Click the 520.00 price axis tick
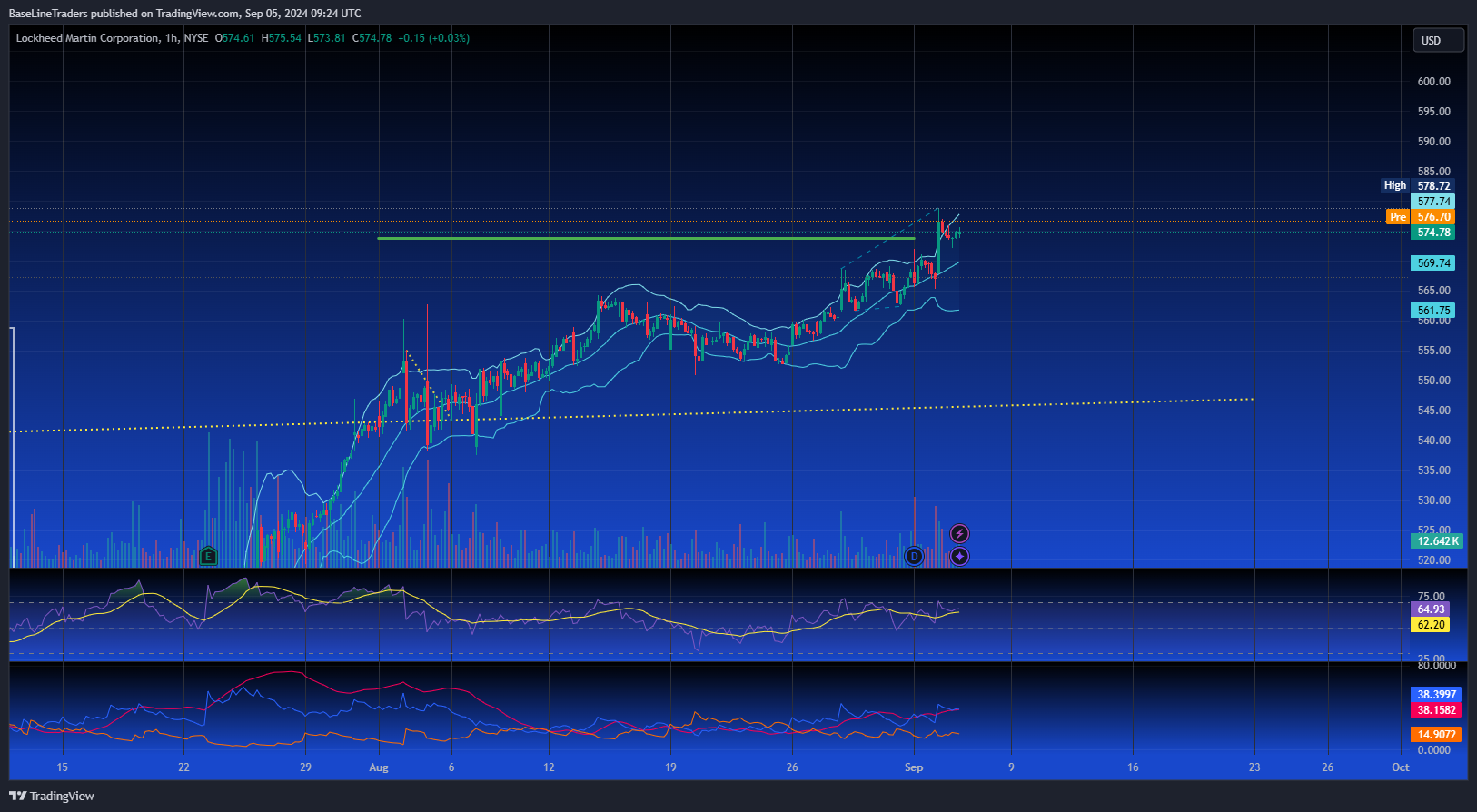The height and width of the screenshot is (812, 1477). point(1433,560)
